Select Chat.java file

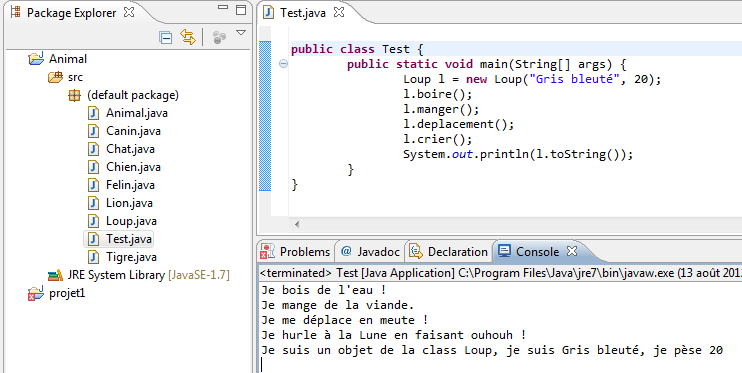coord(130,149)
